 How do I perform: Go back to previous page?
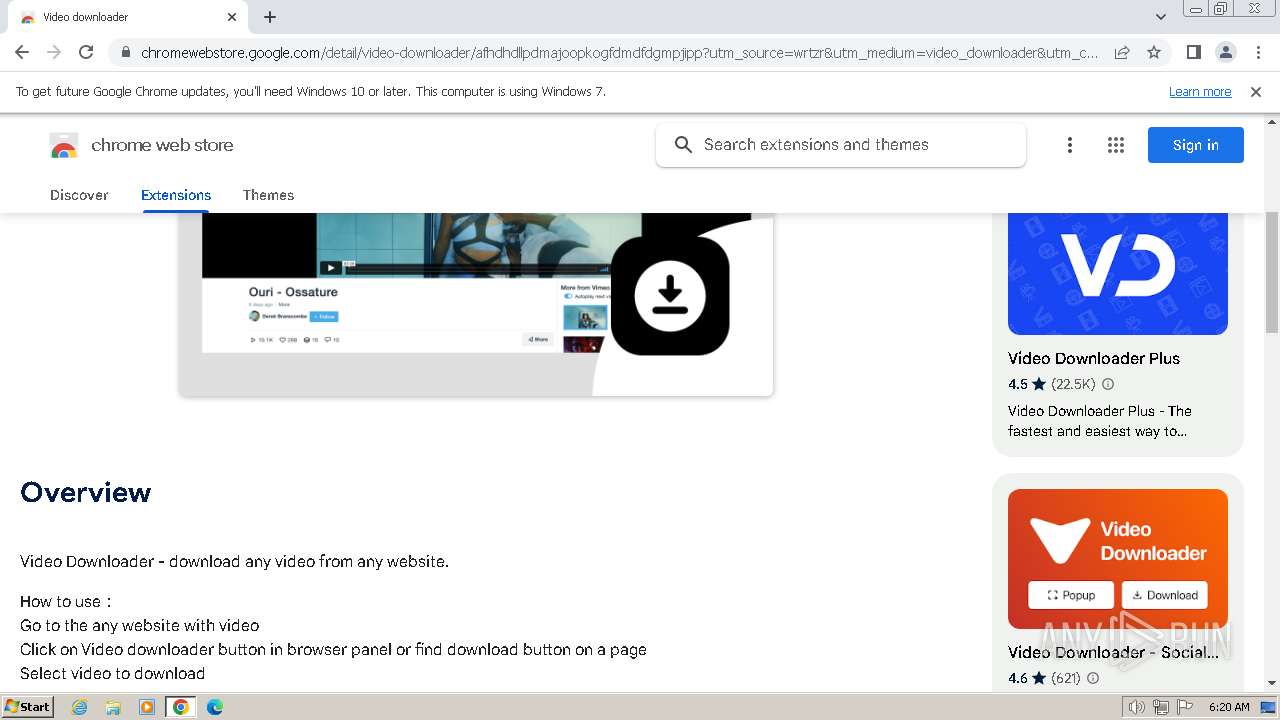(x=22, y=52)
